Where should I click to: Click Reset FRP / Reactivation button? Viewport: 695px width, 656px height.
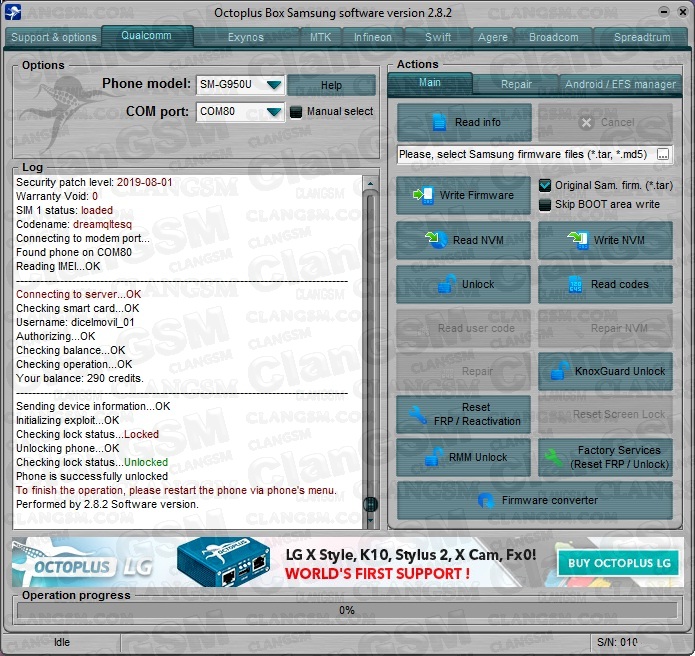[x=463, y=414]
